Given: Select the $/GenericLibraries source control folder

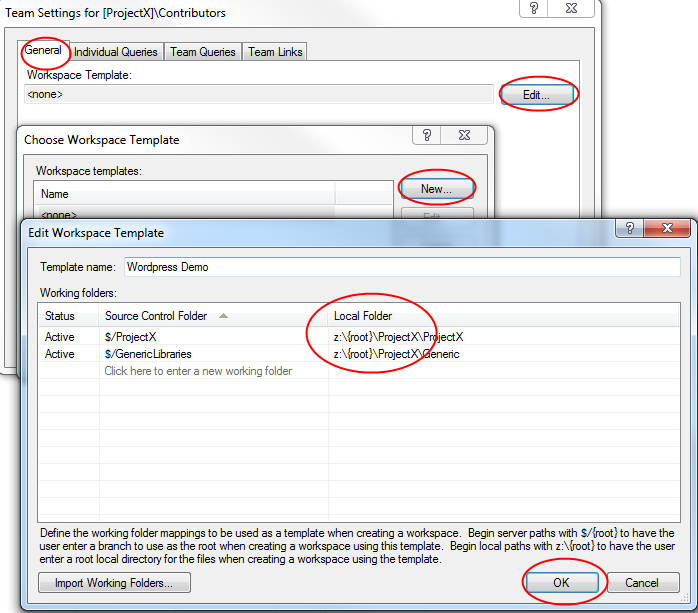Looking at the screenshot, I should click(147, 354).
